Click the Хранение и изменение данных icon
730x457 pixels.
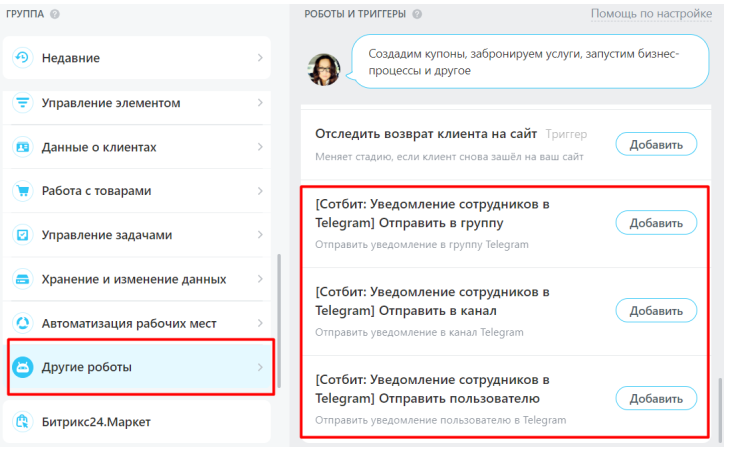click(22, 279)
